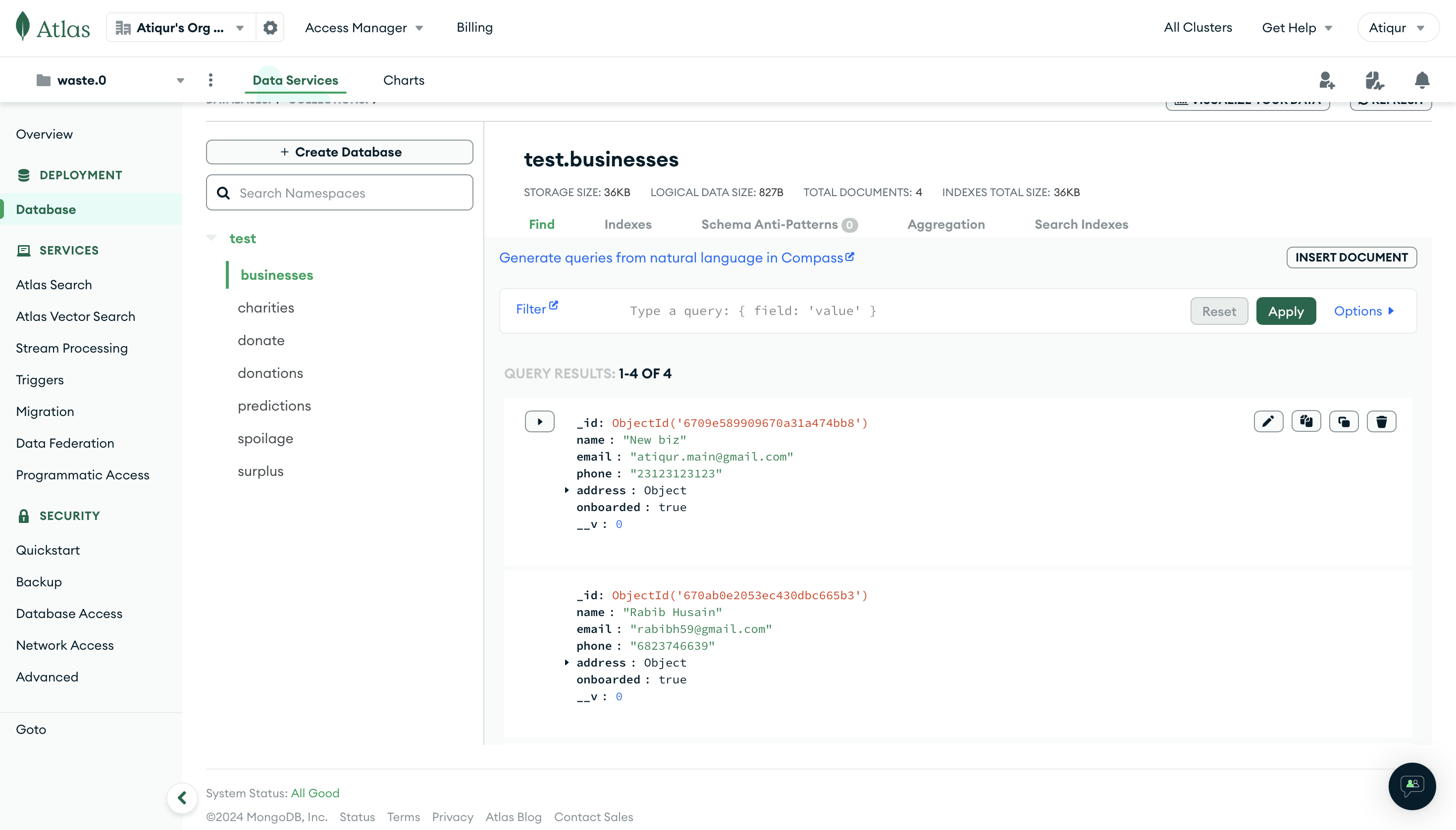1456x830 pixels.
Task: Open project activity feed icon
Action: [x=1374, y=80]
